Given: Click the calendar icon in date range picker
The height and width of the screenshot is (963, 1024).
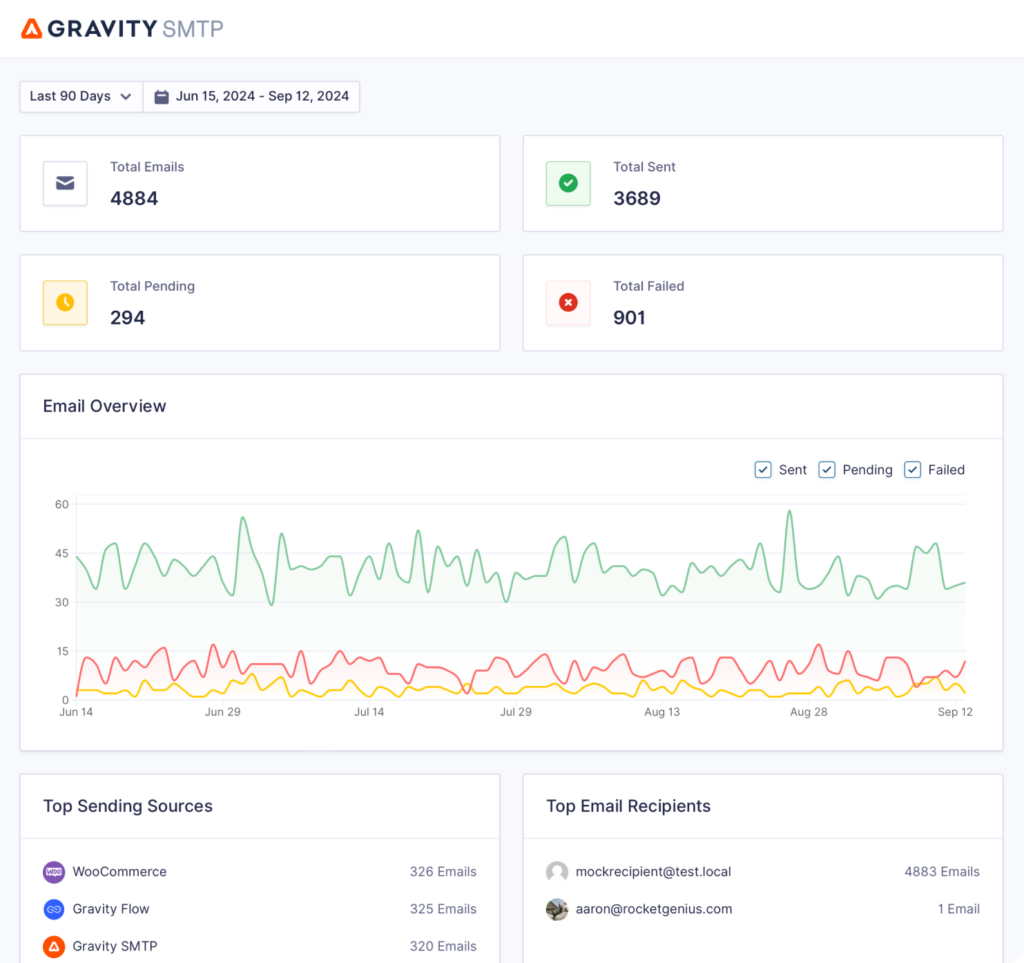Looking at the screenshot, I should (162, 96).
